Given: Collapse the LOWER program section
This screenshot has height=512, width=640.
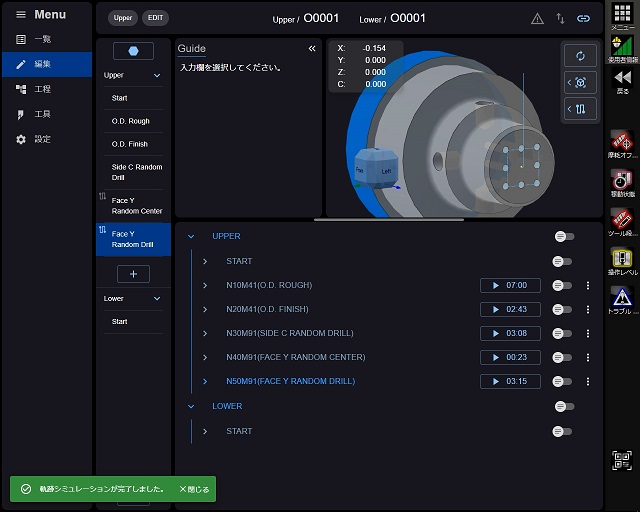Looking at the screenshot, I should point(191,406).
